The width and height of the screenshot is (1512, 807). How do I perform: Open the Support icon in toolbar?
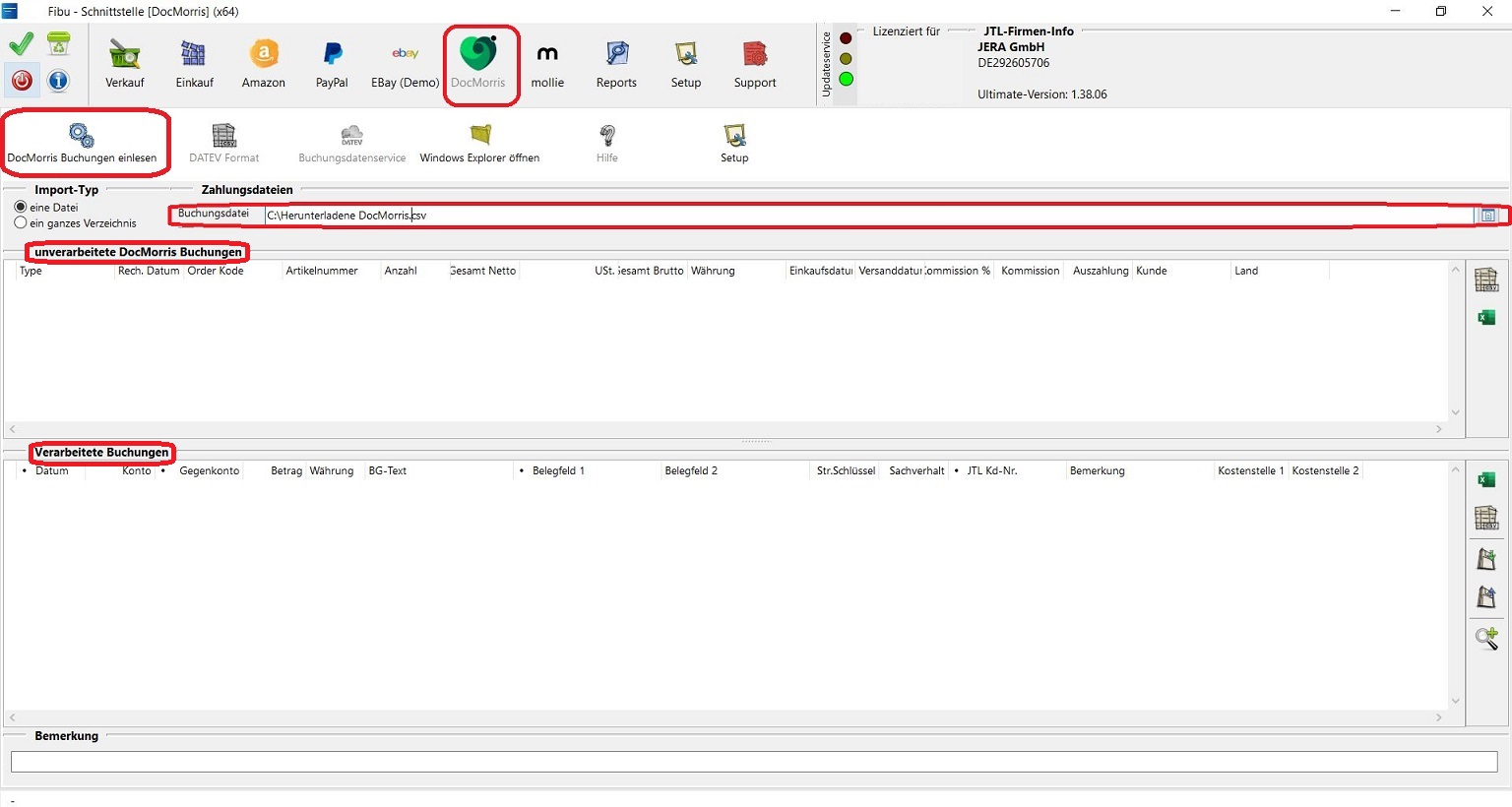point(755,64)
